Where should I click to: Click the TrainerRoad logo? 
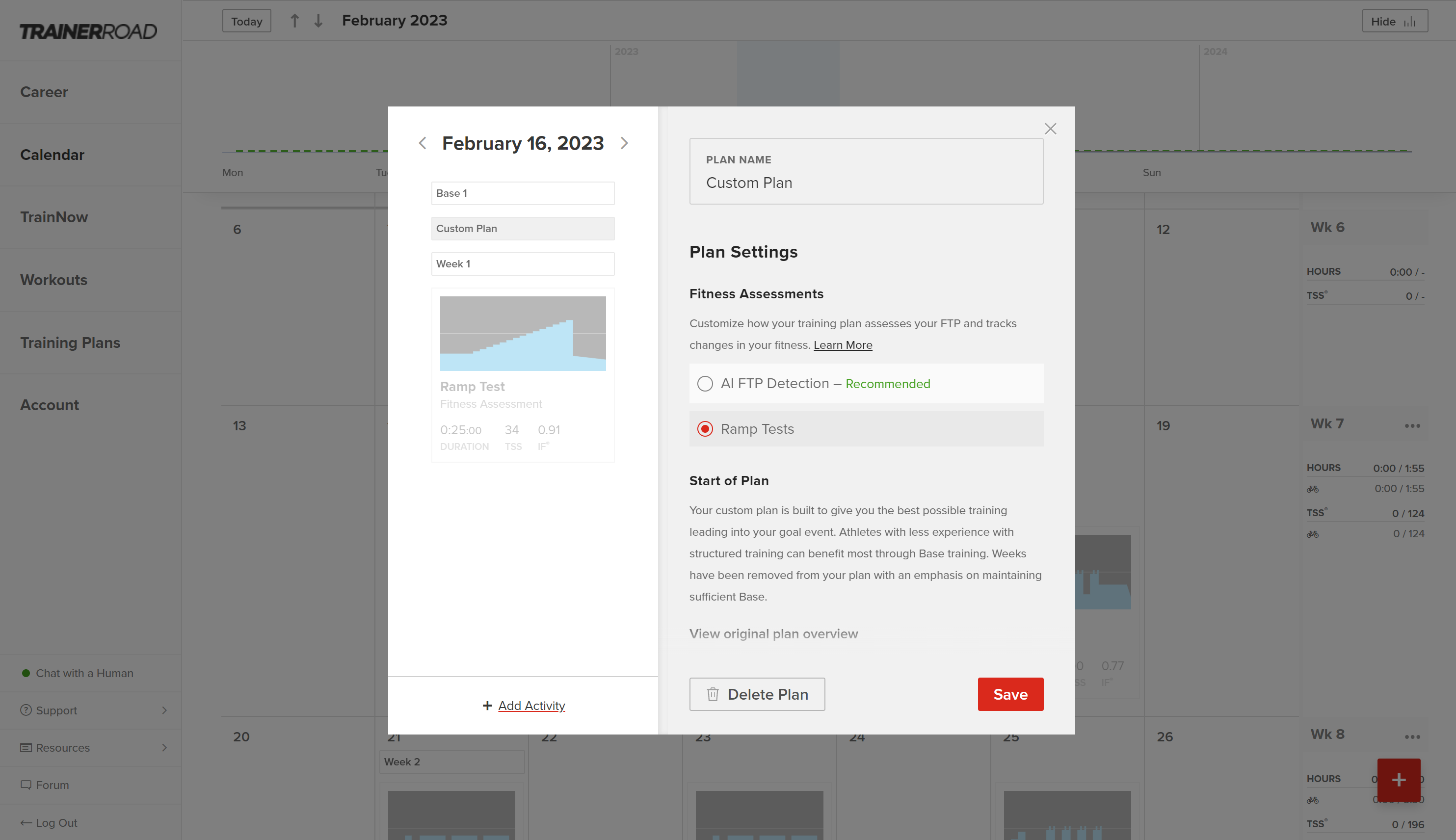point(88,31)
